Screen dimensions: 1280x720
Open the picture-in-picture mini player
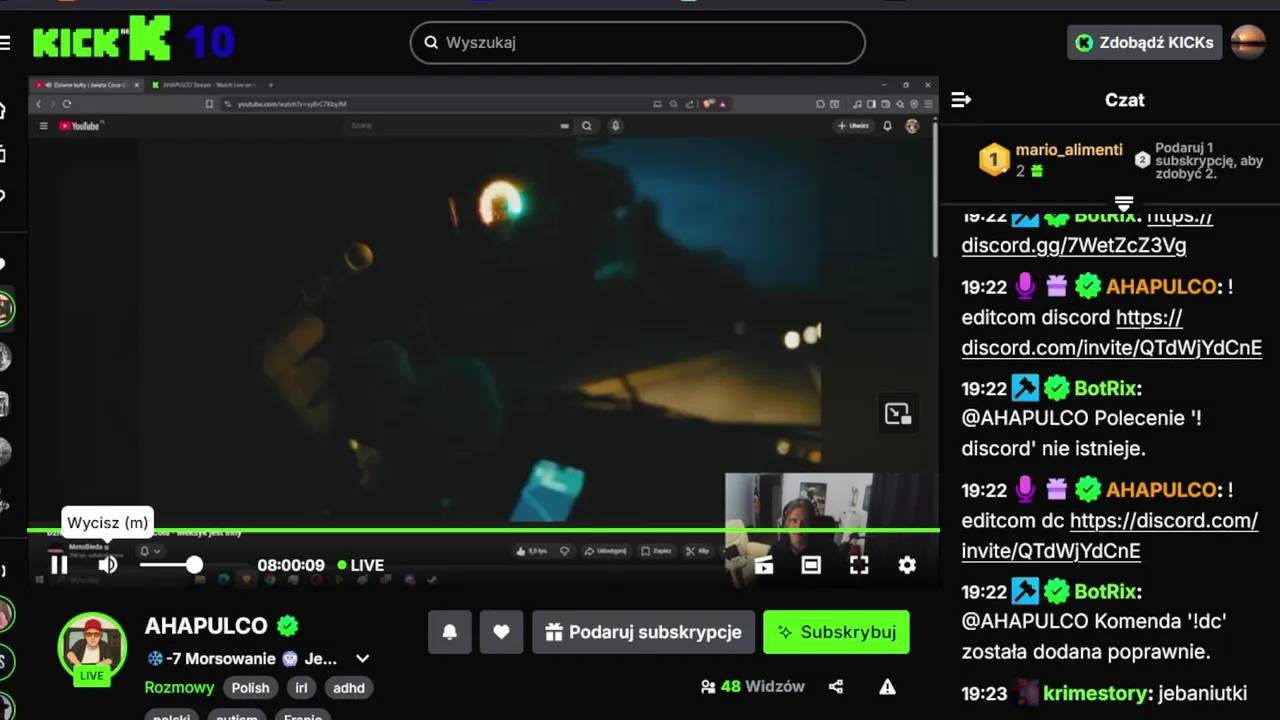pos(898,413)
